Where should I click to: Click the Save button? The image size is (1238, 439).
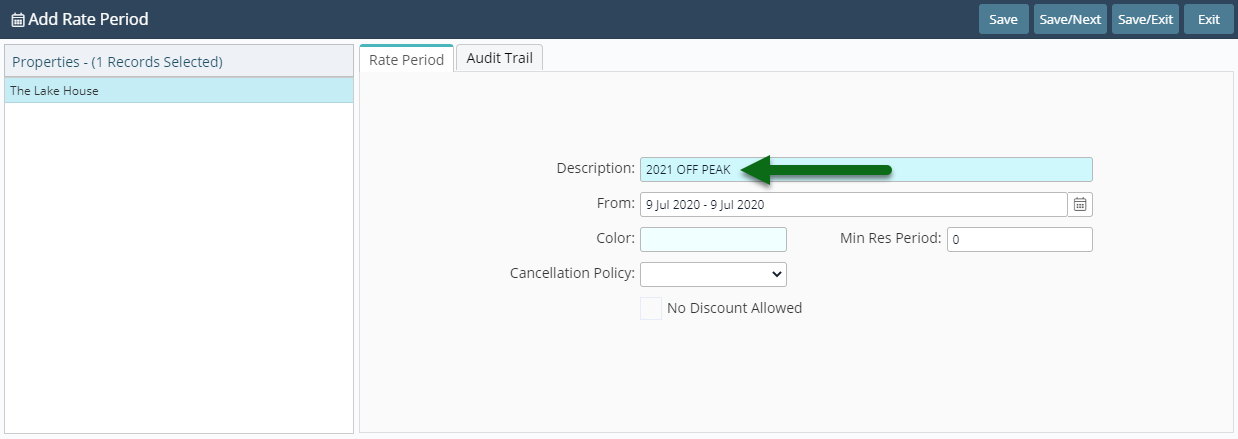click(1003, 19)
